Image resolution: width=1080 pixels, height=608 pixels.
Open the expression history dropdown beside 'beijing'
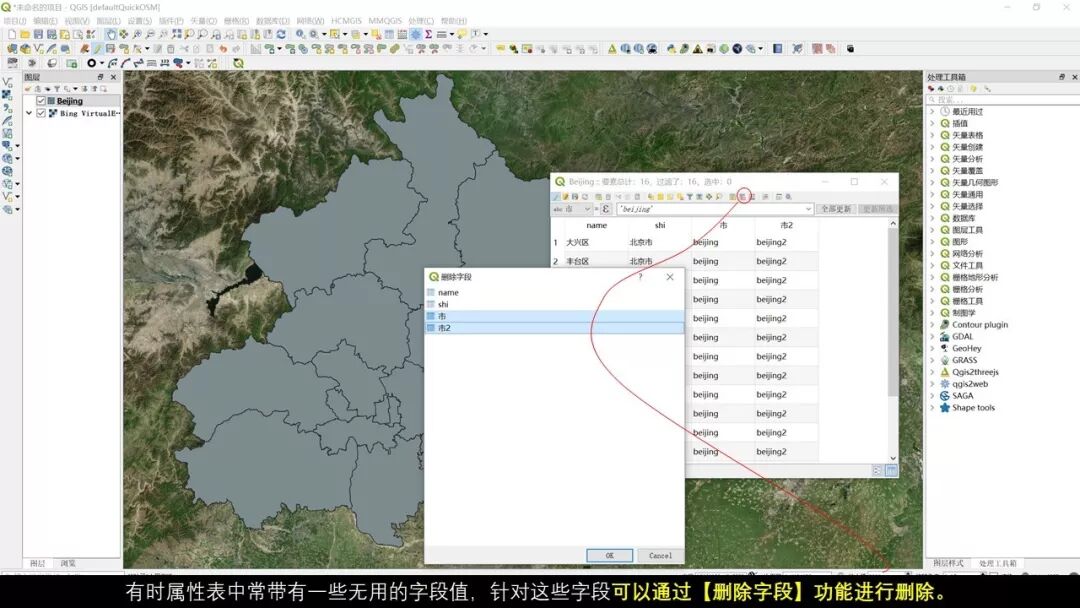coord(808,209)
